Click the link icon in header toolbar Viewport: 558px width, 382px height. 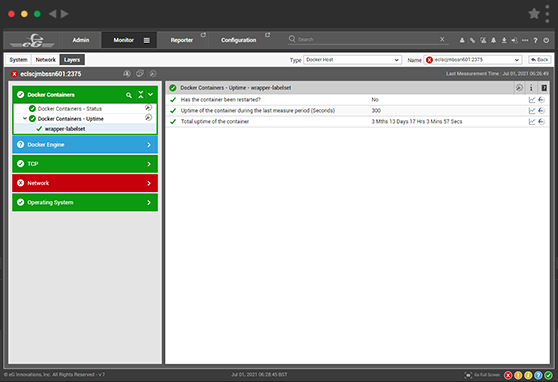point(472,40)
